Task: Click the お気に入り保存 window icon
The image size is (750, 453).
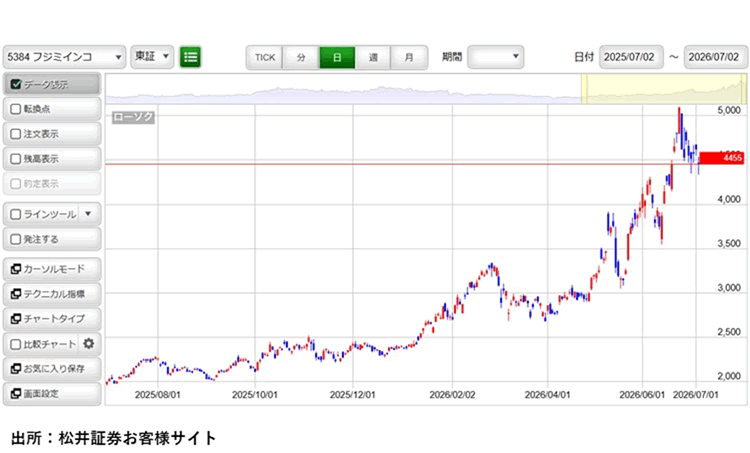Action: [x=15, y=368]
